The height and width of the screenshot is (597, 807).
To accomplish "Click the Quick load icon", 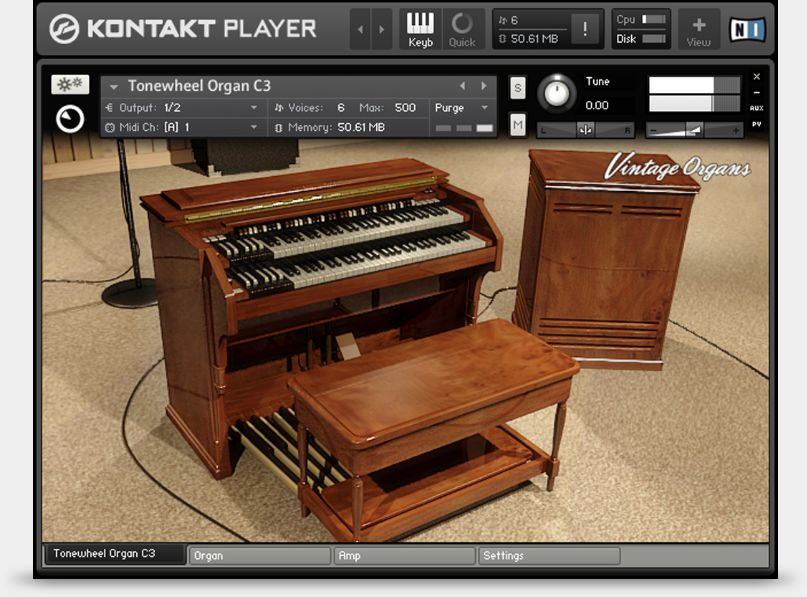I will (x=462, y=29).
